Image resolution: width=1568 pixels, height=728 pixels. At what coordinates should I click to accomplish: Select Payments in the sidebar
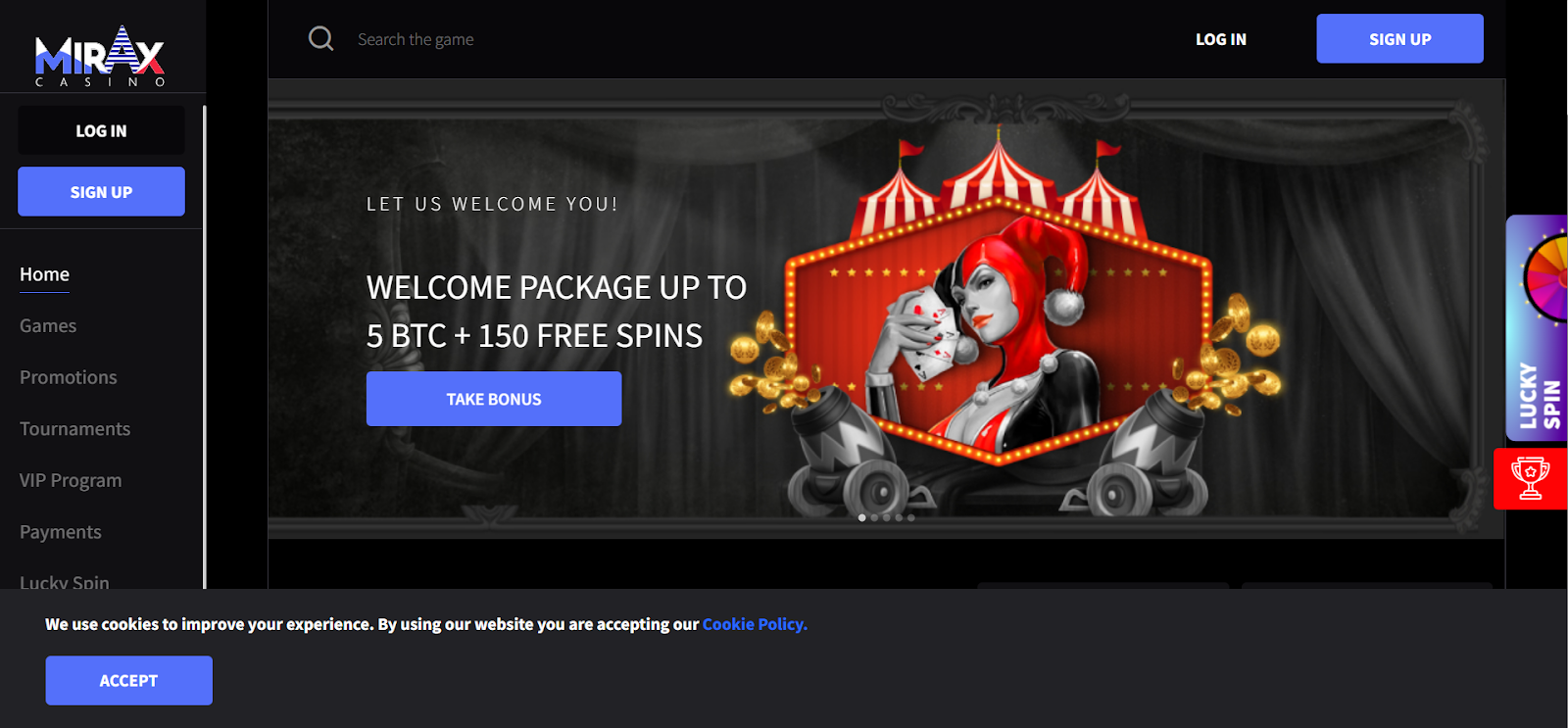61,532
